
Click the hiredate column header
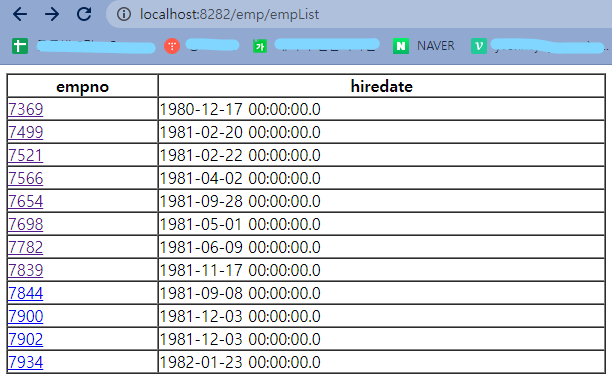pos(381,86)
